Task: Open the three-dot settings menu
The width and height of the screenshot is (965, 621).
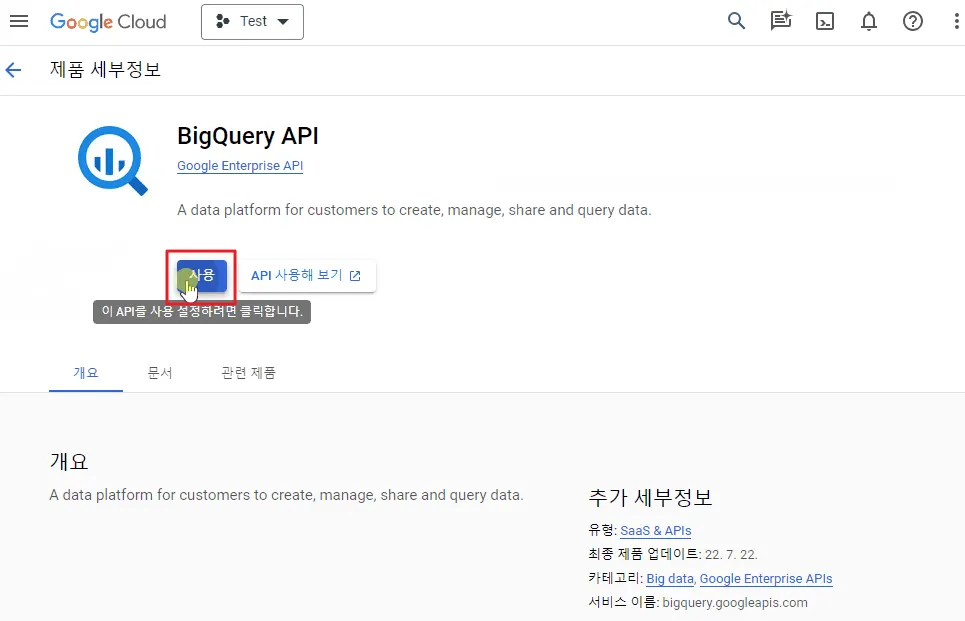Action: click(x=956, y=22)
